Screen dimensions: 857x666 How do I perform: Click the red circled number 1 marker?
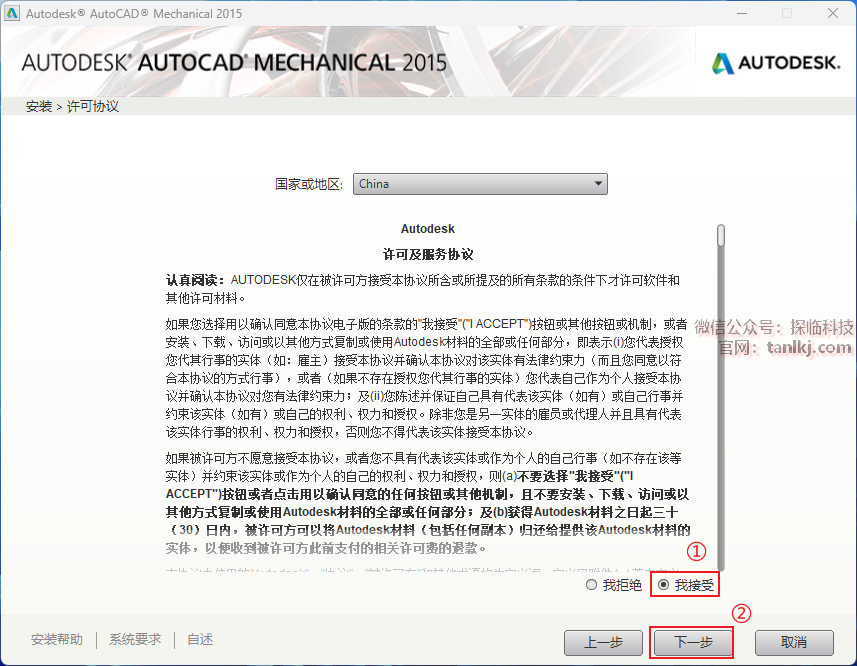pyautogui.click(x=699, y=551)
